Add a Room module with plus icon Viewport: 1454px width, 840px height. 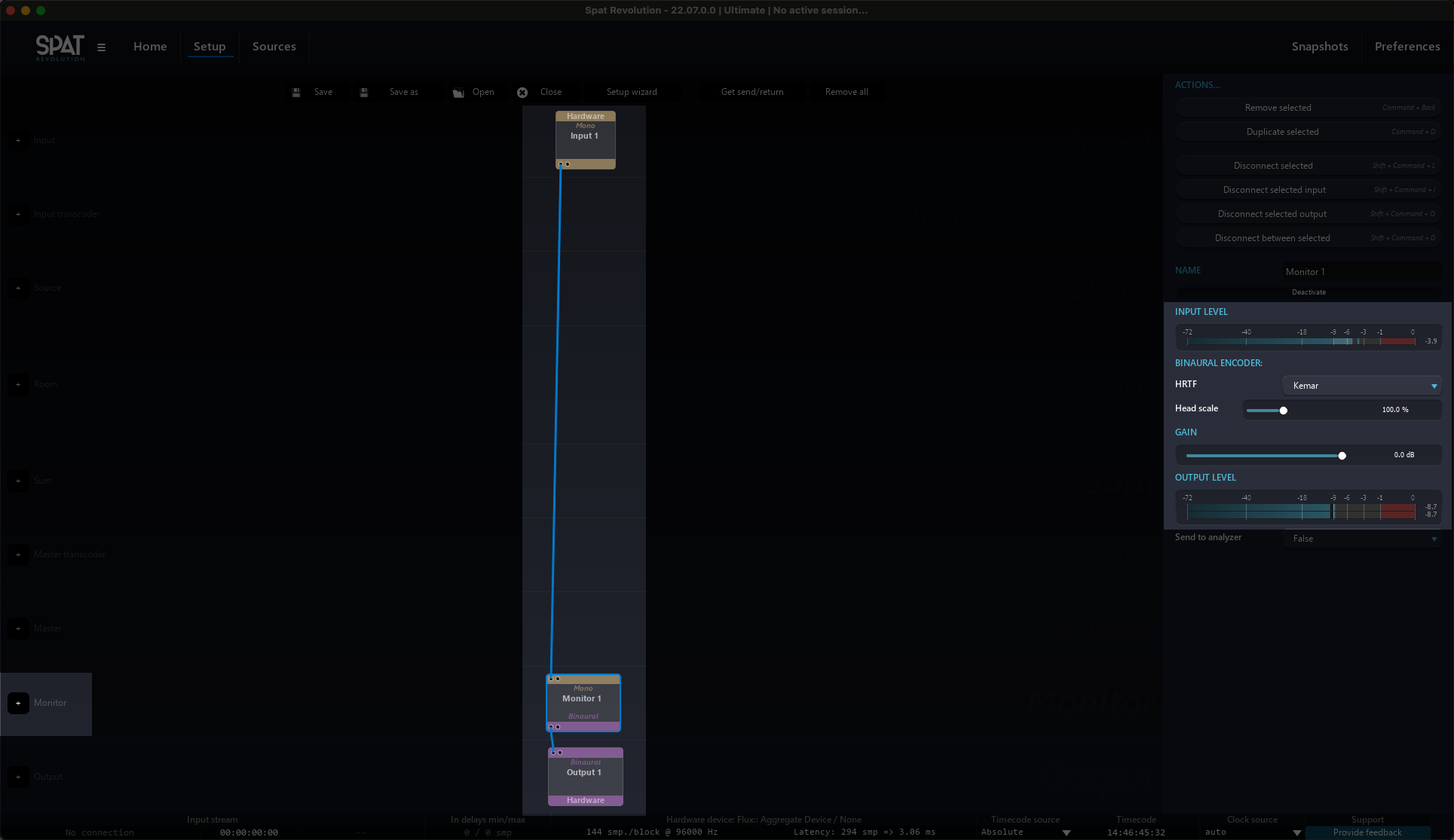(x=18, y=384)
